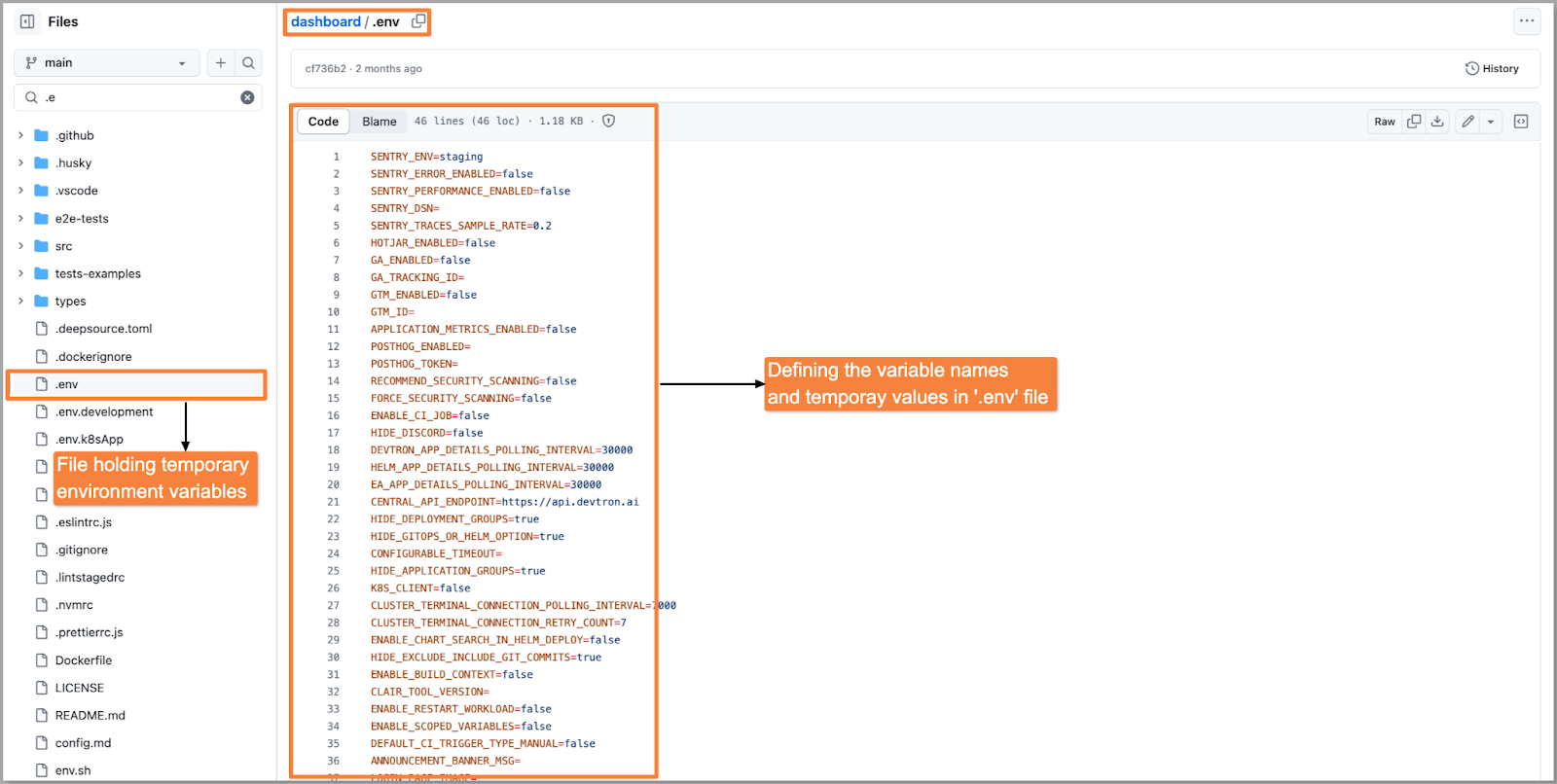Image resolution: width=1557 pixels, height=784 pixels.
Task: Click the file filter search field
Action: click(x=138, y=97)
